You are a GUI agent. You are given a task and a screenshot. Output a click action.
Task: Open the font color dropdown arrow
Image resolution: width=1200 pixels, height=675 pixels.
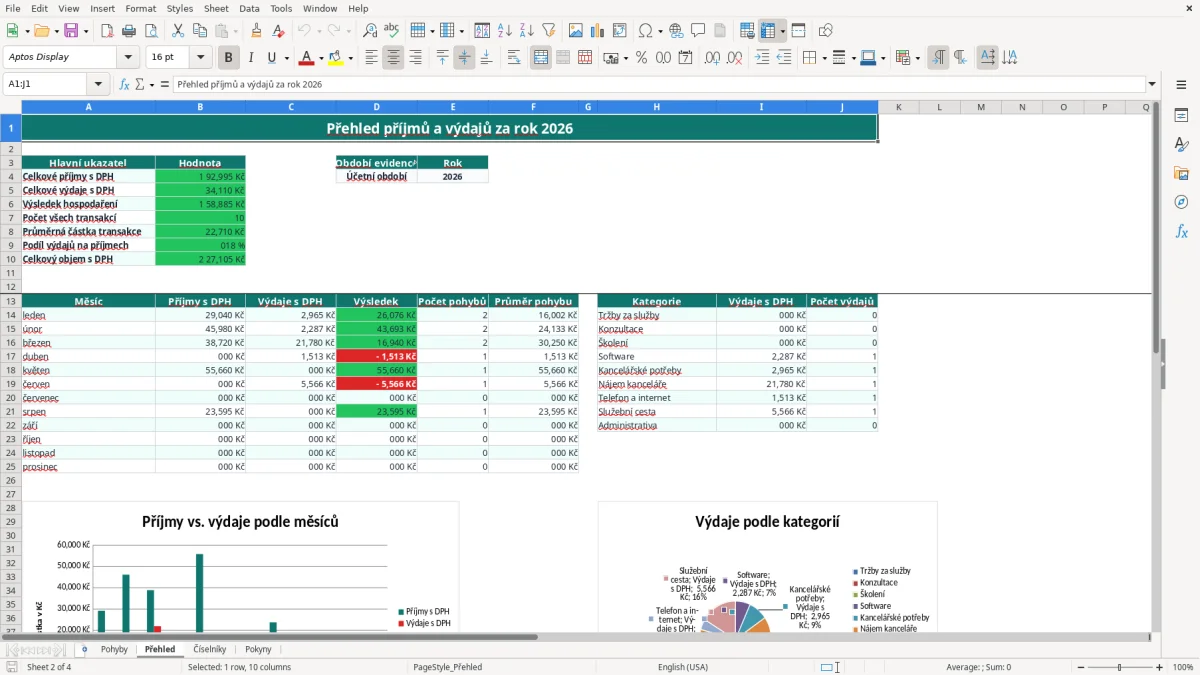pyautogui.click(x=321, y=58)
